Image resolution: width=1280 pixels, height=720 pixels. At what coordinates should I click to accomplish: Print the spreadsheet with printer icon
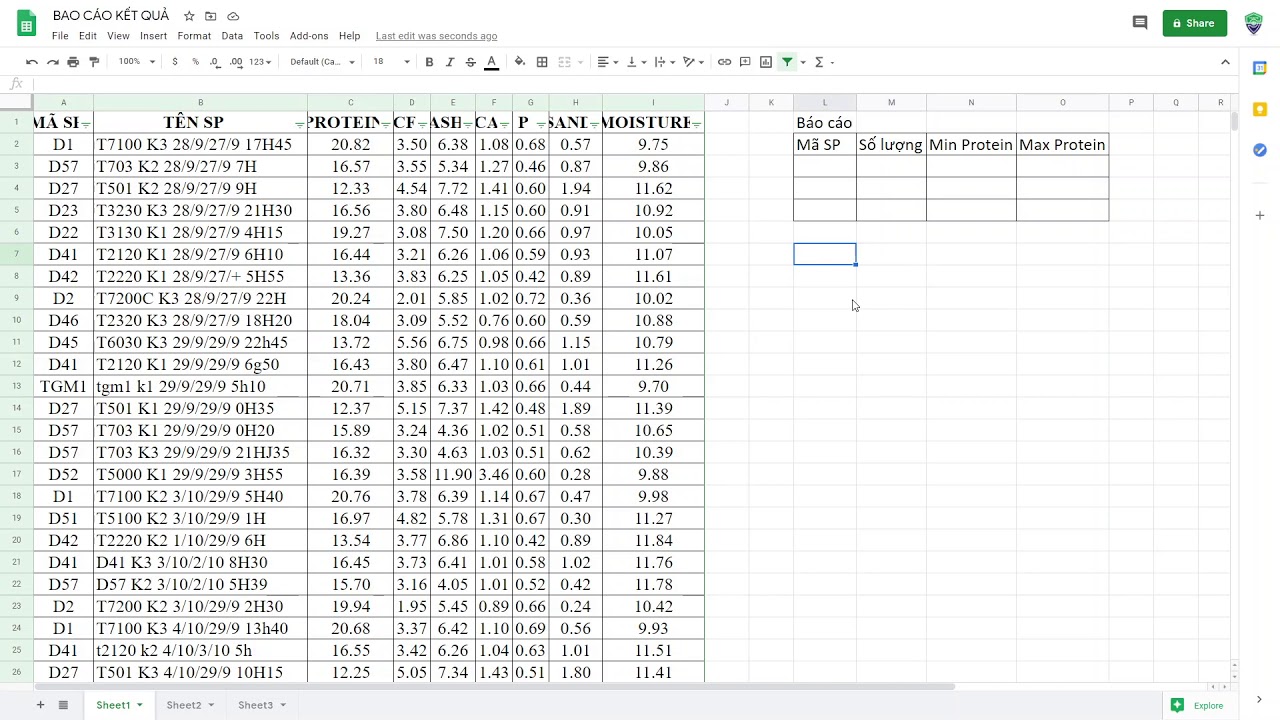(x=73, y=62)
